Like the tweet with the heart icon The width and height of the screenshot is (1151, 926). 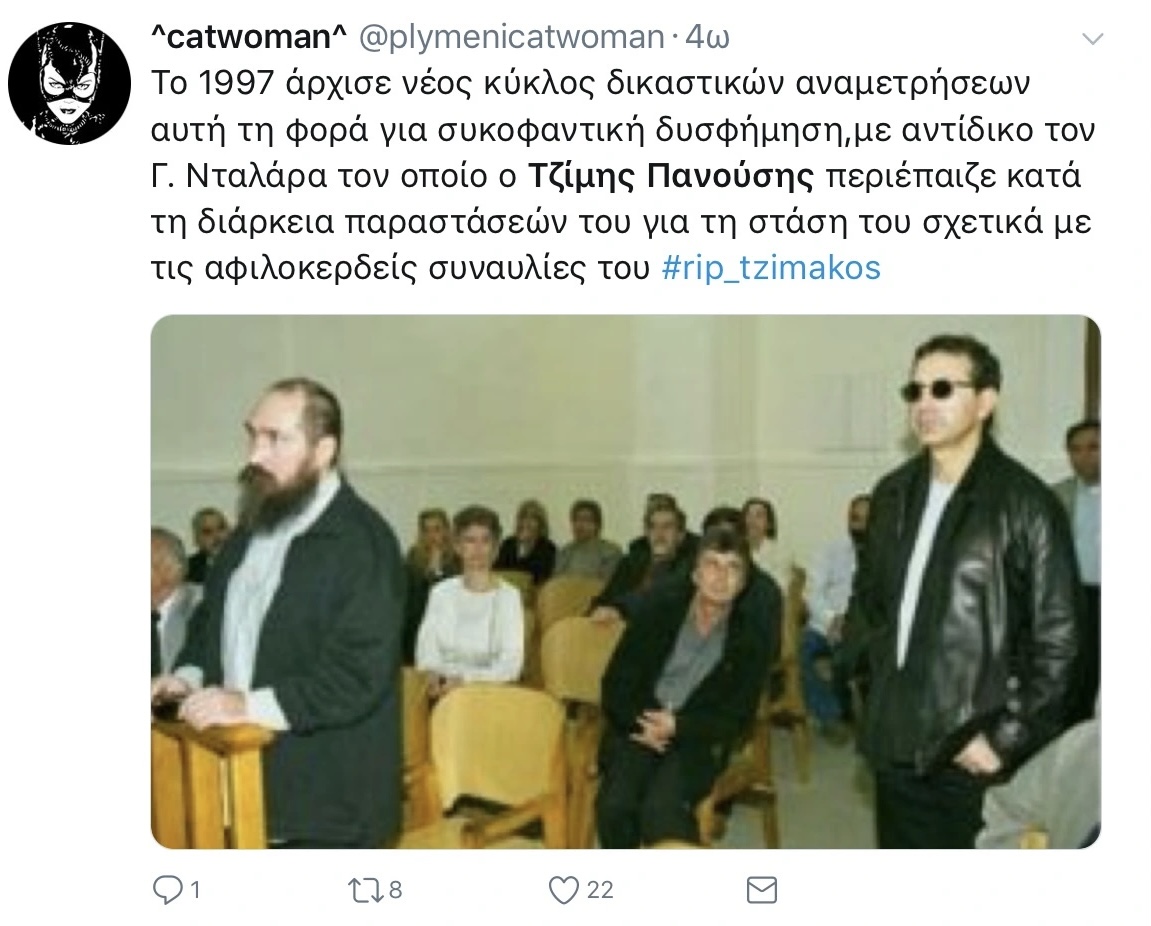[564, 890]
